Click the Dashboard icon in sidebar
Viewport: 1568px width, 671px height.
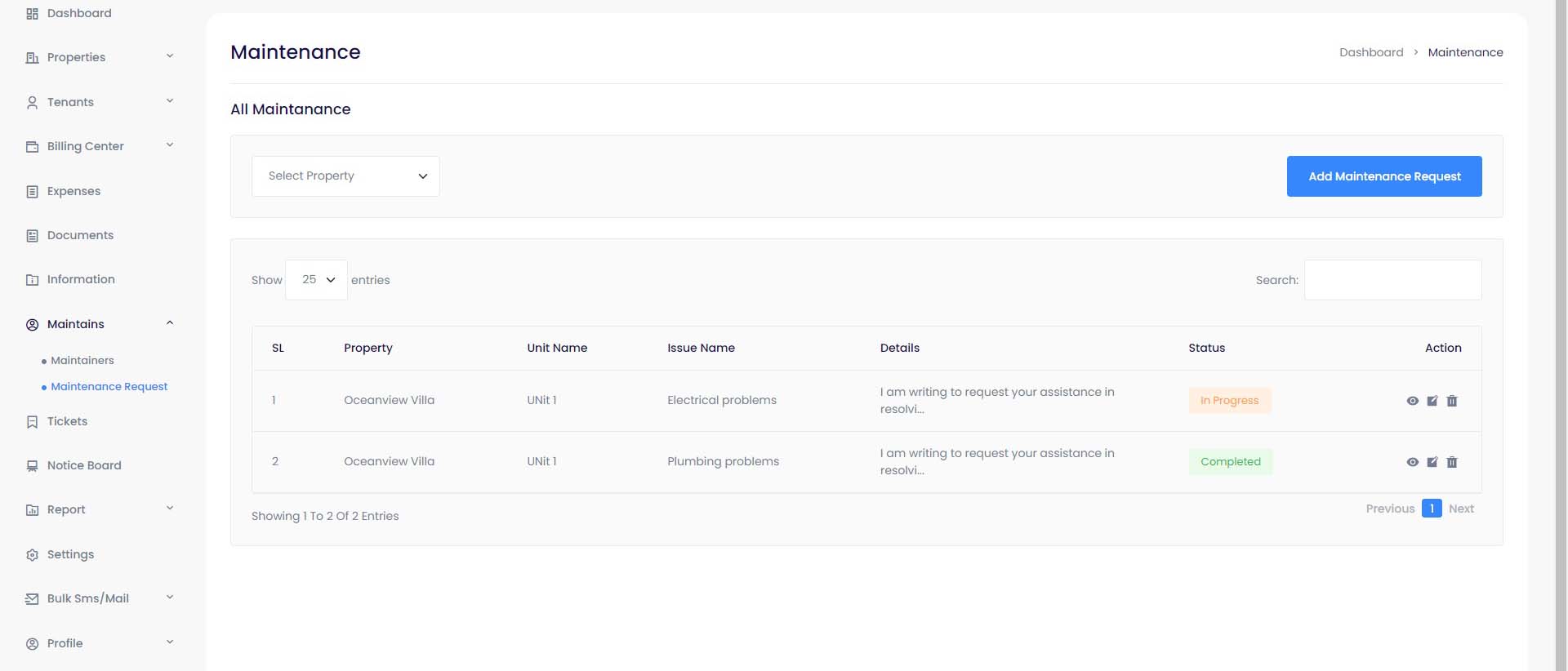click(x=32, y=14)
